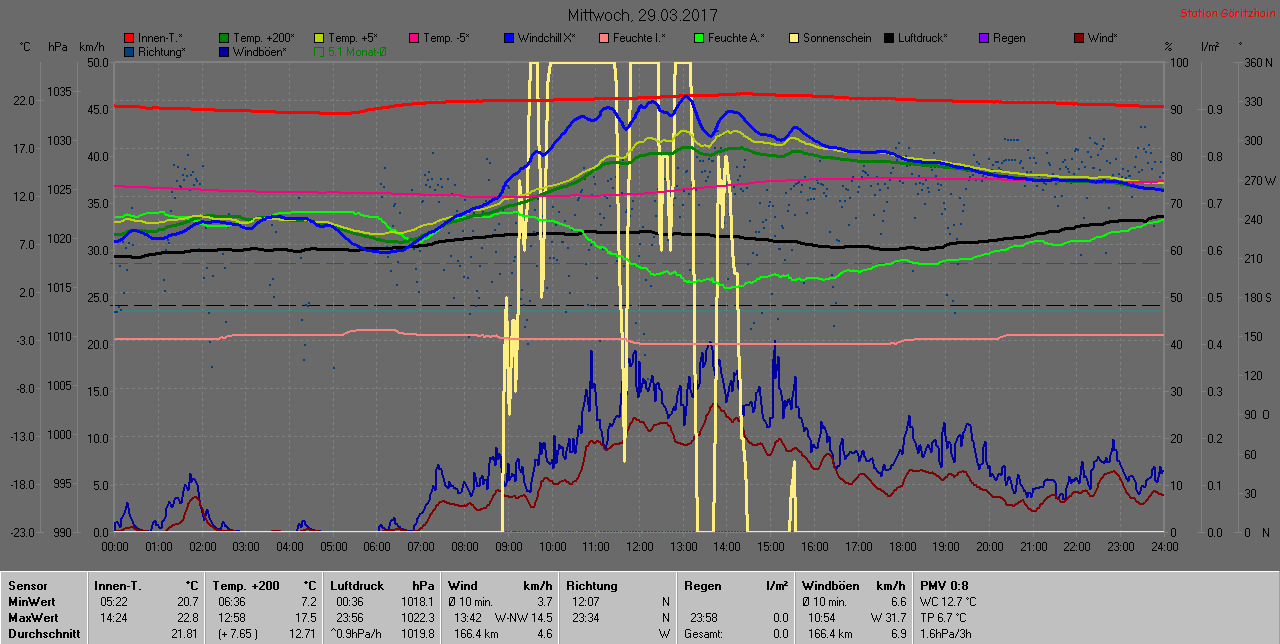Select the Luftdruck* legend label
This screenshot has height=644, width=1280.
(923, 38)
